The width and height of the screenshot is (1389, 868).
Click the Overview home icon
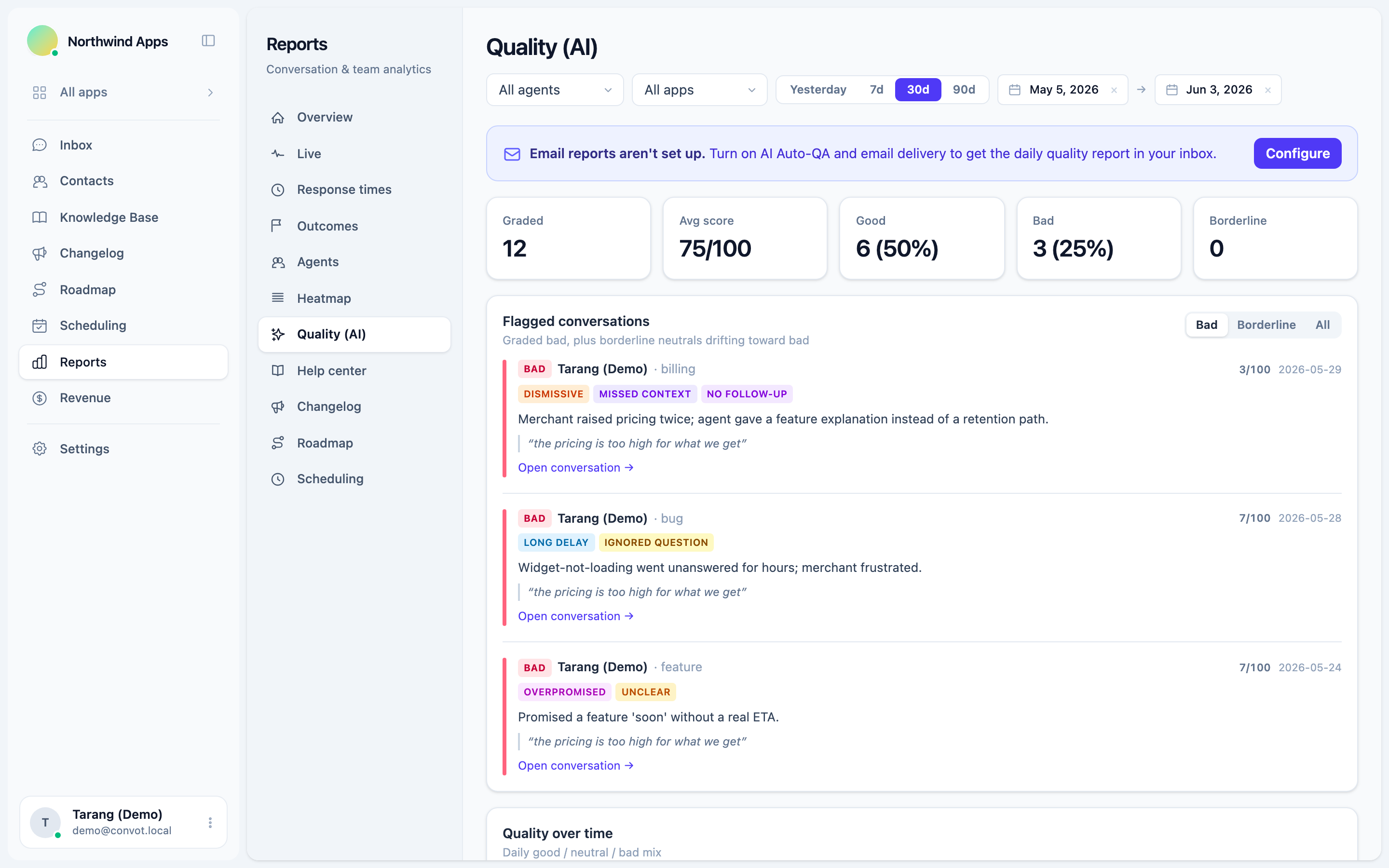(x=278, y=118)
